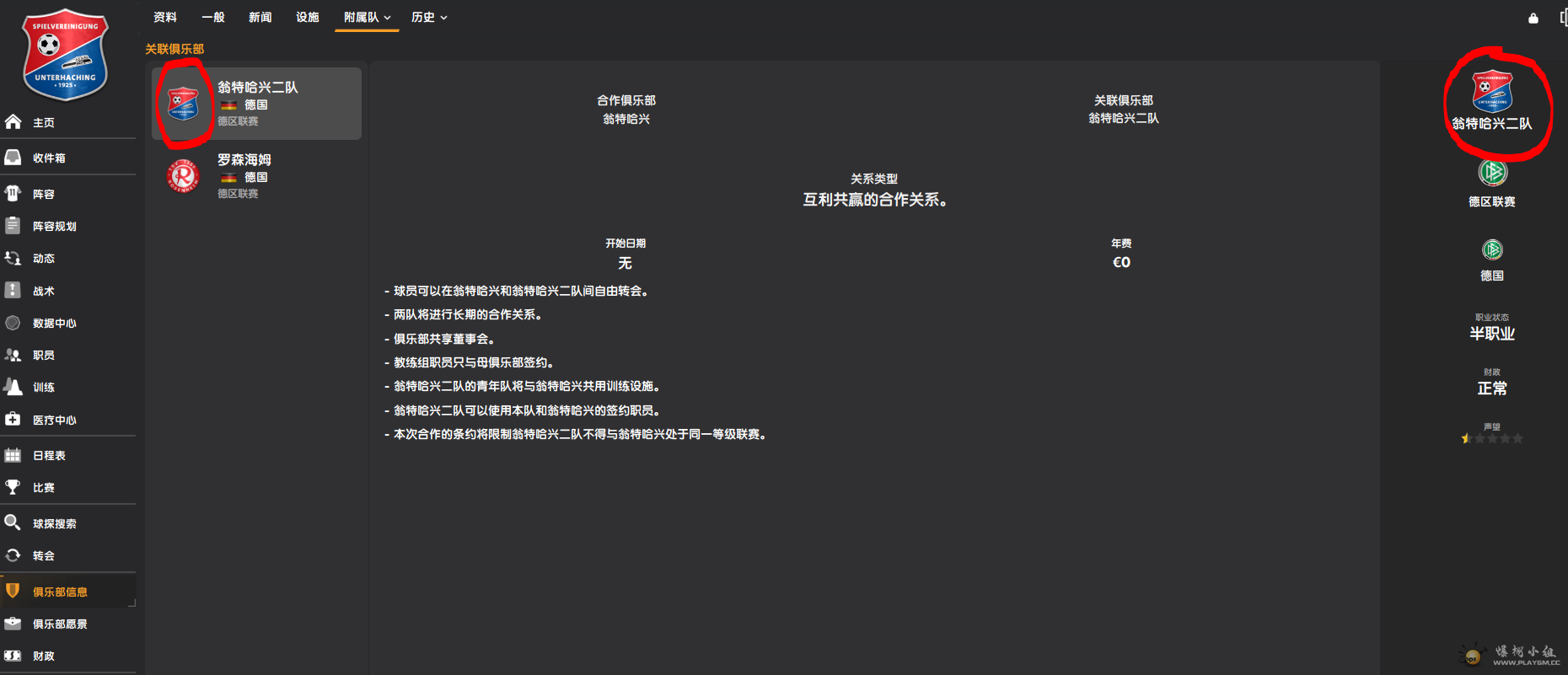1568x675 pixels.
Task: Open the inbox icon next to 收件箱
Action: tap(13, 158)
